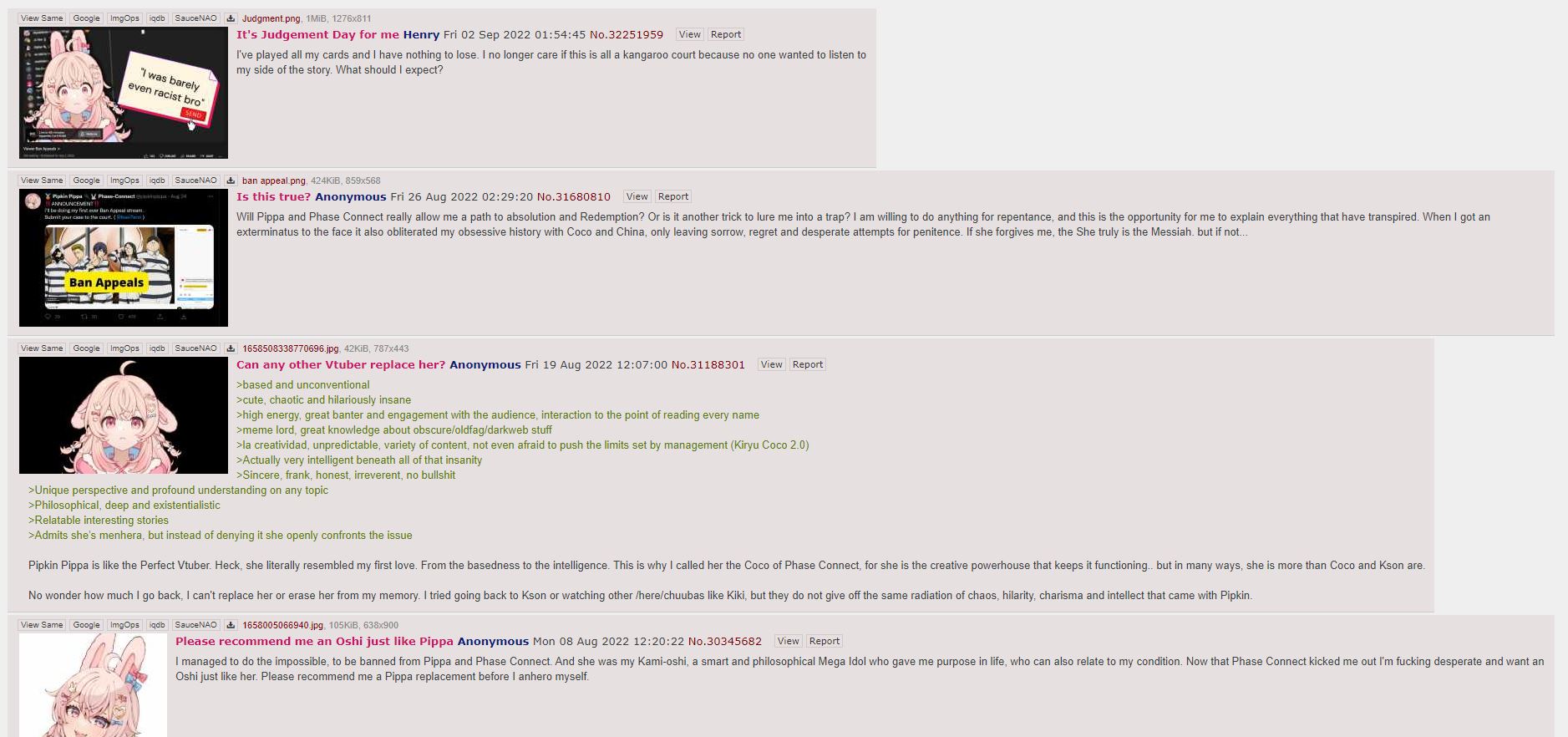Screen dimensions: 1568x737
Task: Click download icon beside ban appeal.png
Action: (231, 180)
